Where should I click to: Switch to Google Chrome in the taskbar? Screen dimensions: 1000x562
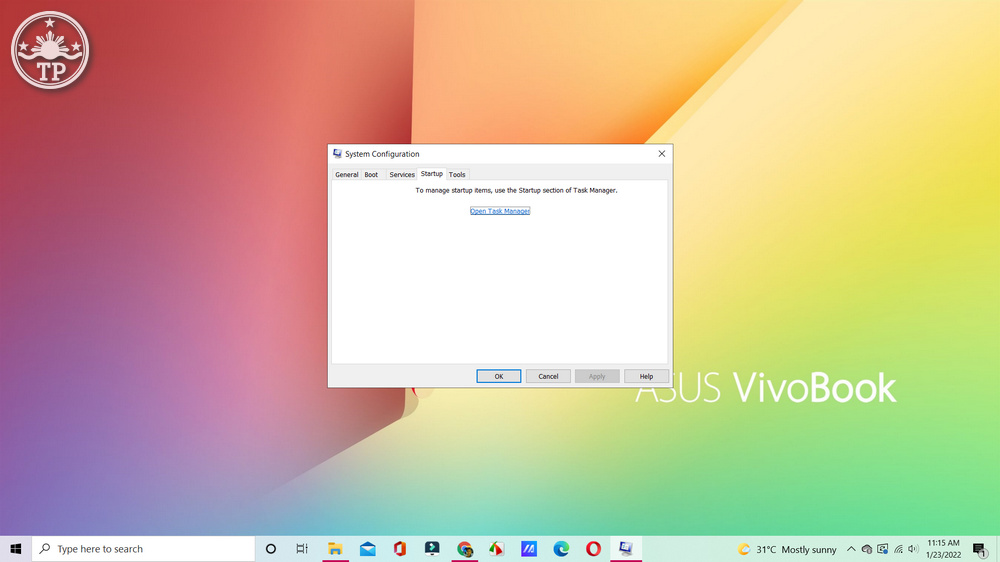pos(464,549)
